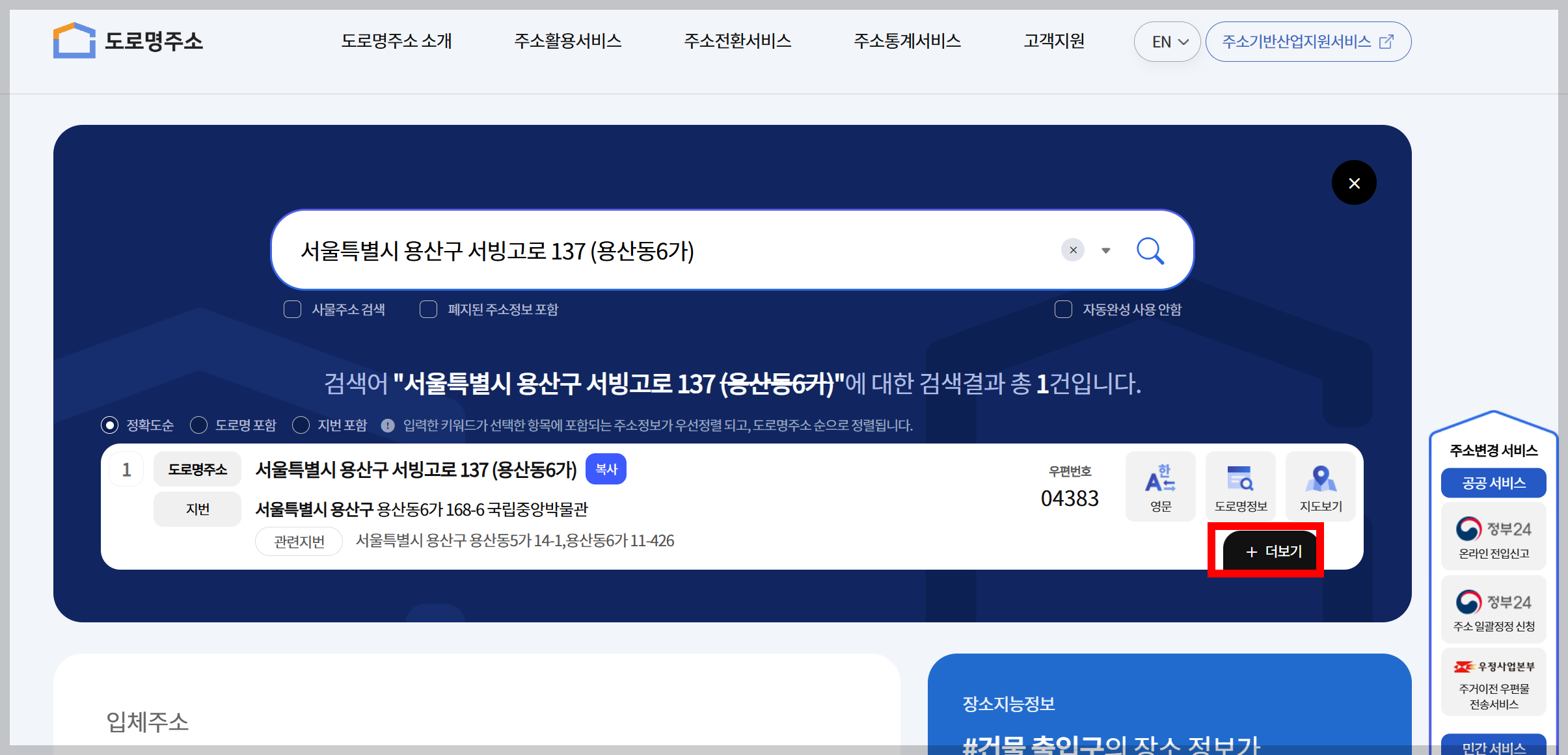Click the magnifying glass search icon
1568x755 pixels.
pos(1150,250)
